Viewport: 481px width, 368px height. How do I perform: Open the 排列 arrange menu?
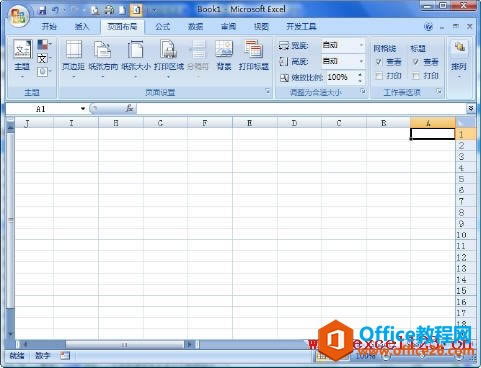click(459, 59)
